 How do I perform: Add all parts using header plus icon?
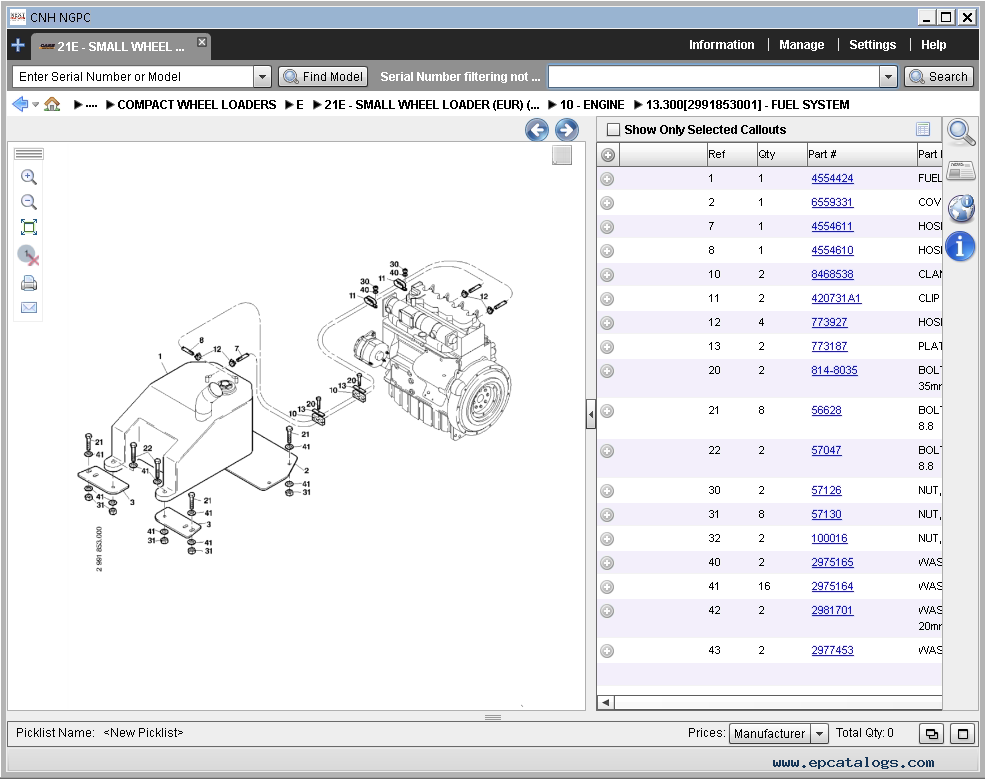(x=607, y=155)
